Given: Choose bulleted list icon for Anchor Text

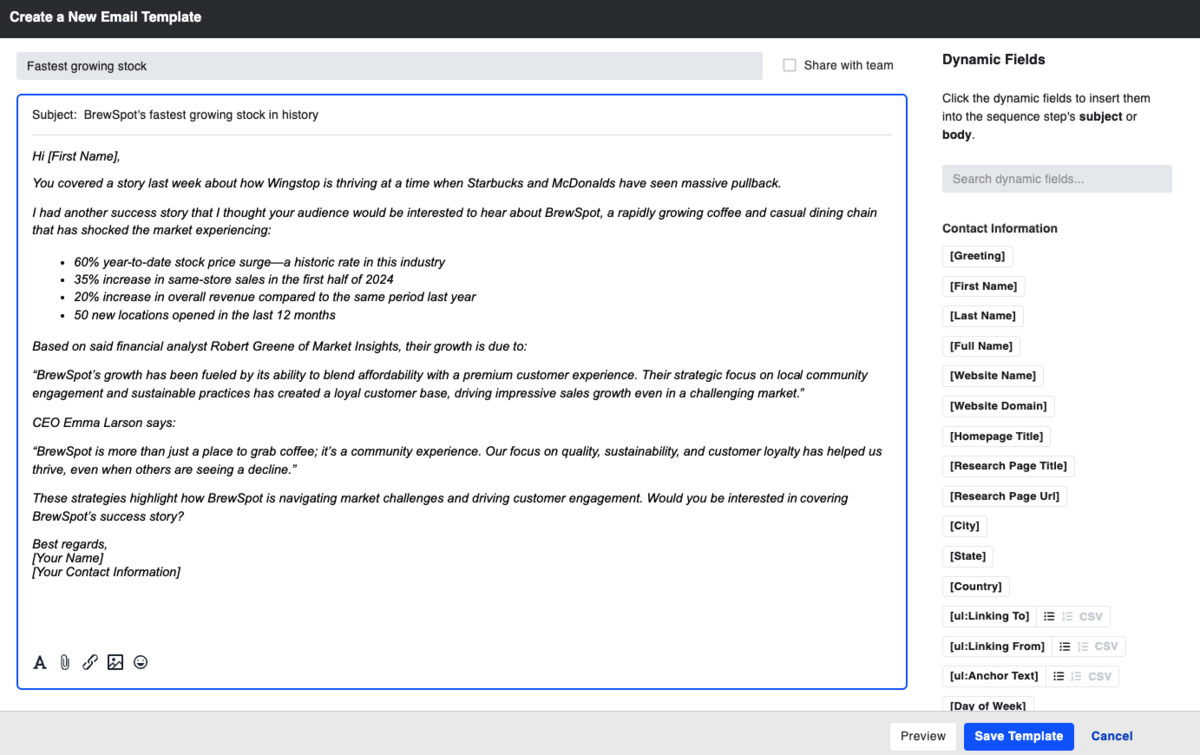Looking at the screenshot, I should click(x=1058, y=677).
